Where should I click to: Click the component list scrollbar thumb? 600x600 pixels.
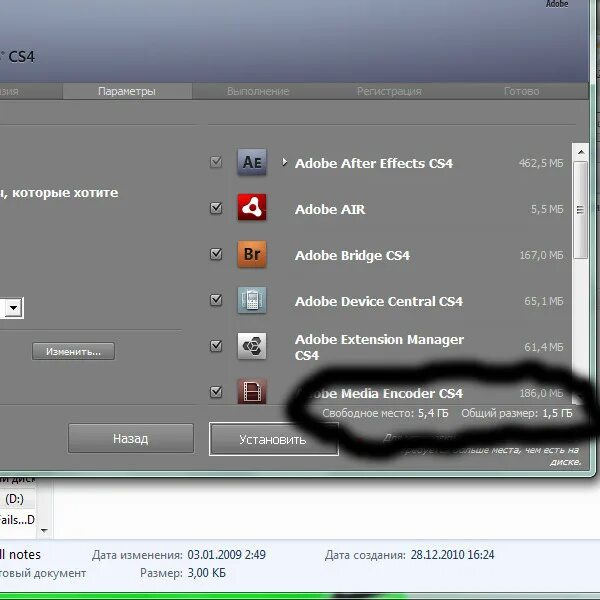(x=580, y=210)
